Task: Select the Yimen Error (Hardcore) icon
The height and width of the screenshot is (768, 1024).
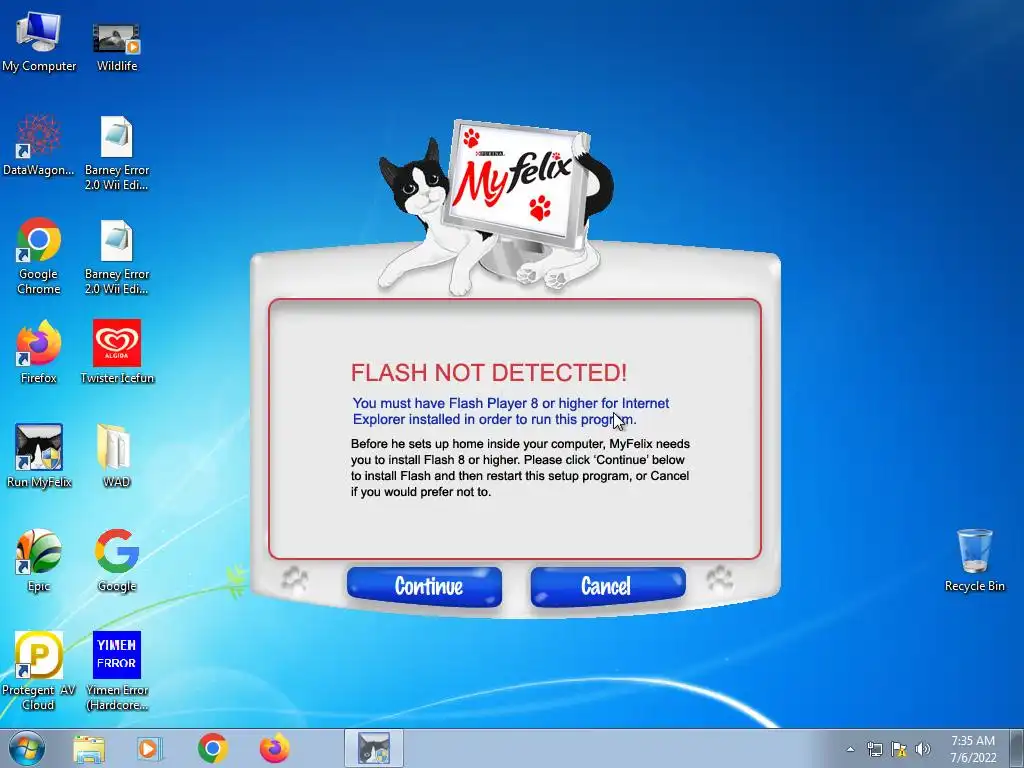Action: (117, 671)
